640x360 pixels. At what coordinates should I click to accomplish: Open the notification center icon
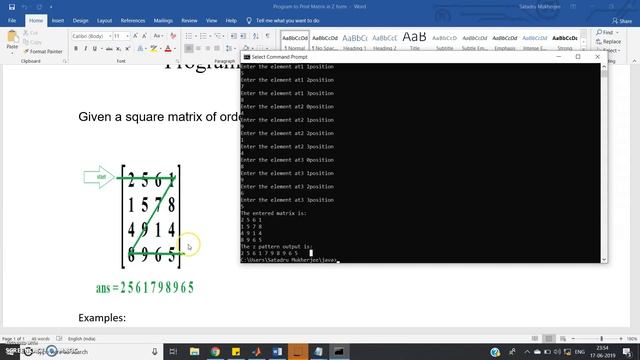pos(627,351)
